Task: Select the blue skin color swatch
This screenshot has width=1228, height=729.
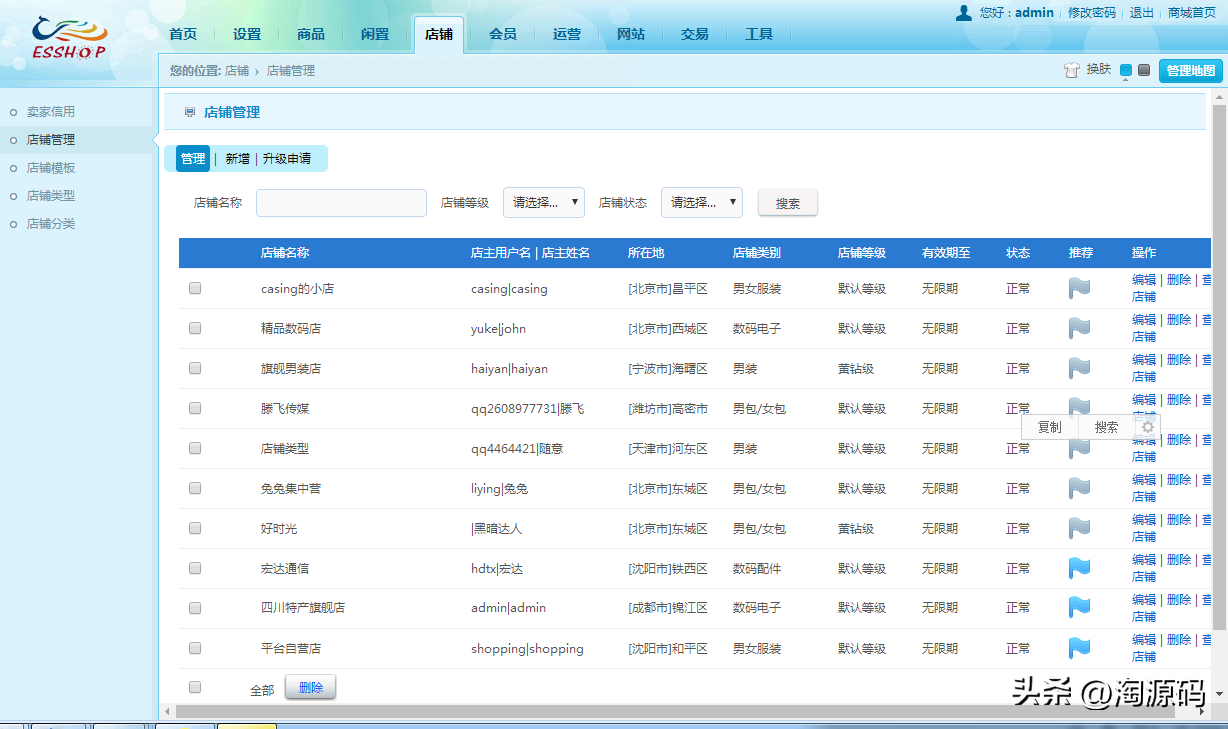Action: [1125, 71]
